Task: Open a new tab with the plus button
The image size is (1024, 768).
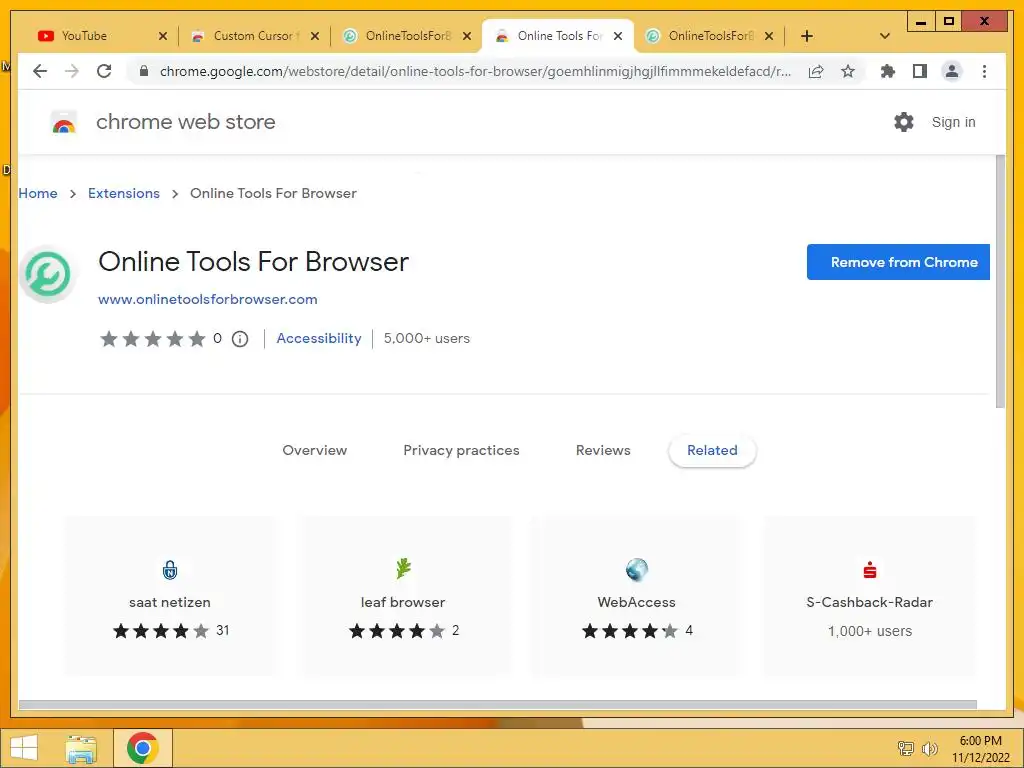Action: [x=807, y=36]
